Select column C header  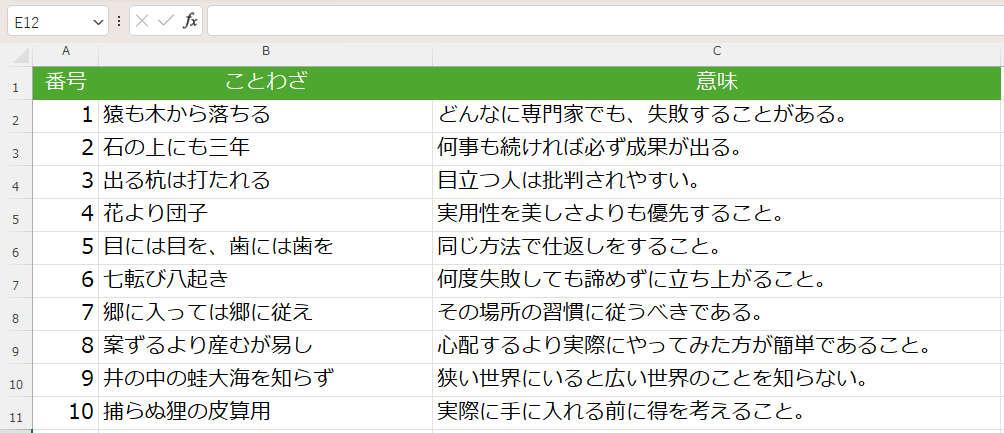pos(717,51)
